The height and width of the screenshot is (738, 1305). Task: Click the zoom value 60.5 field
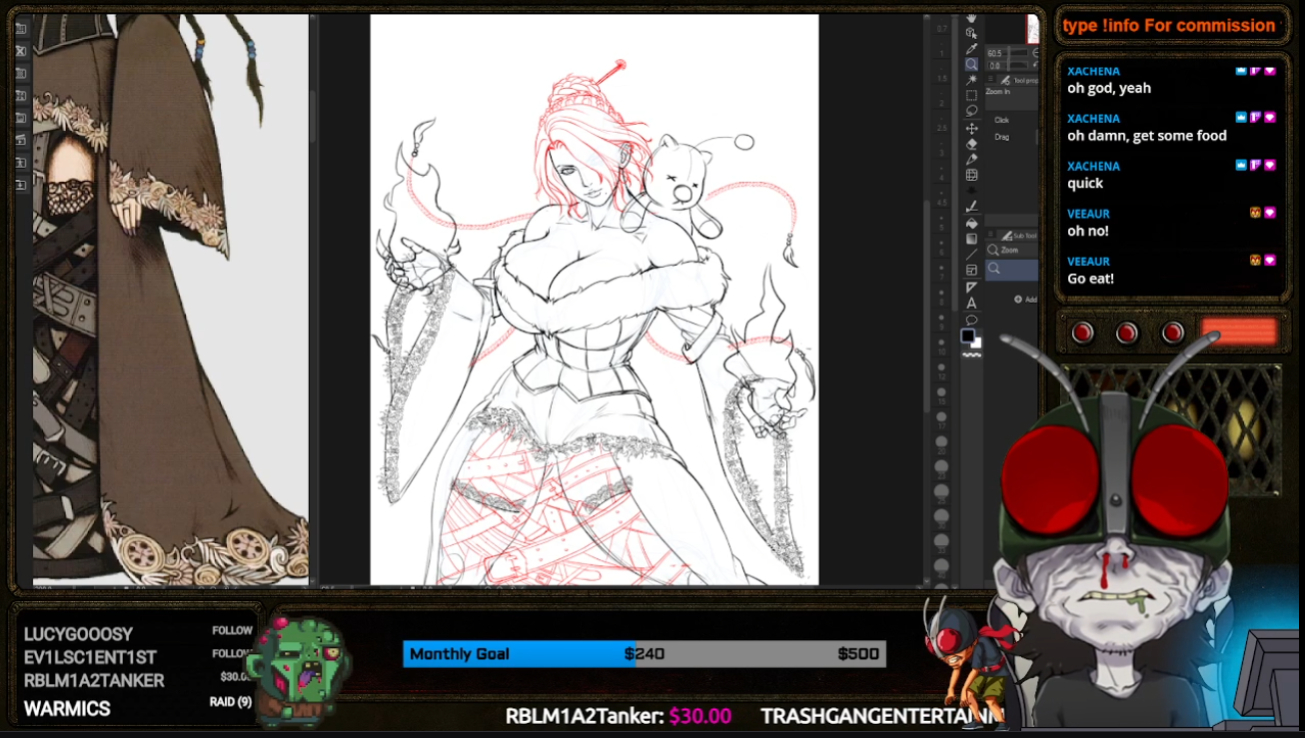pos(996,53)
